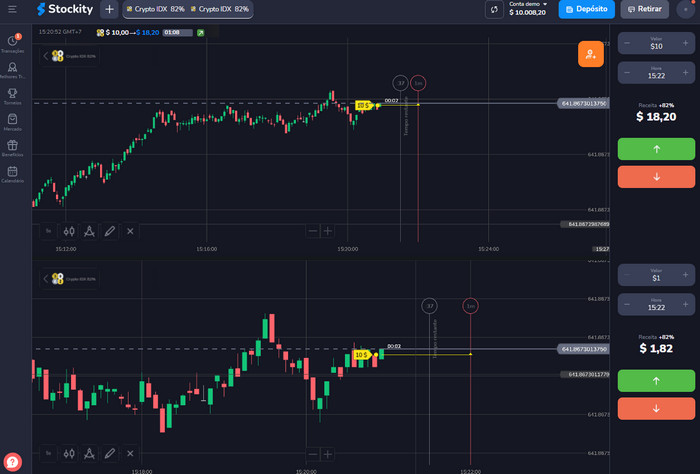This screenshot has width=700, height=474.
Task: Decrease the $1 trade amount
Action: click(x=627, y=275)
